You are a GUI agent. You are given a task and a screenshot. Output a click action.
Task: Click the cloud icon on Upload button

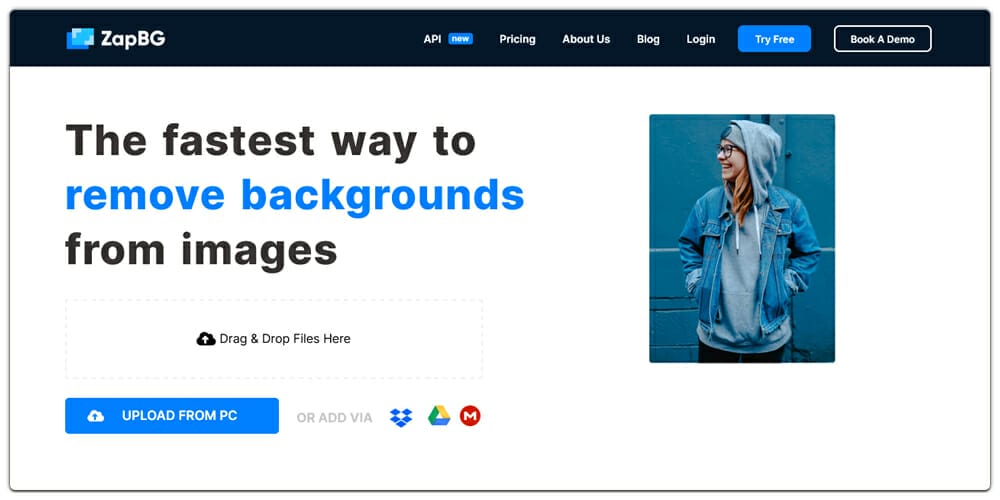coord(96,416)
